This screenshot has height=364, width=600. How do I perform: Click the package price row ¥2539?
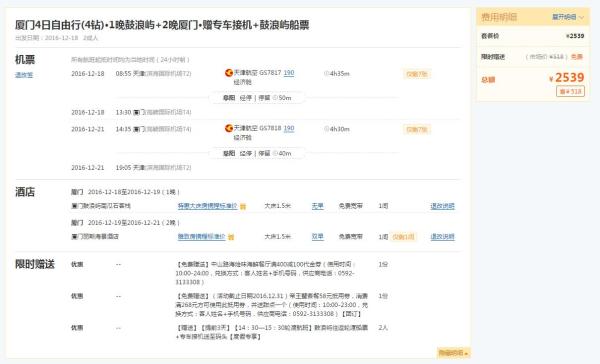pos(532,36)
